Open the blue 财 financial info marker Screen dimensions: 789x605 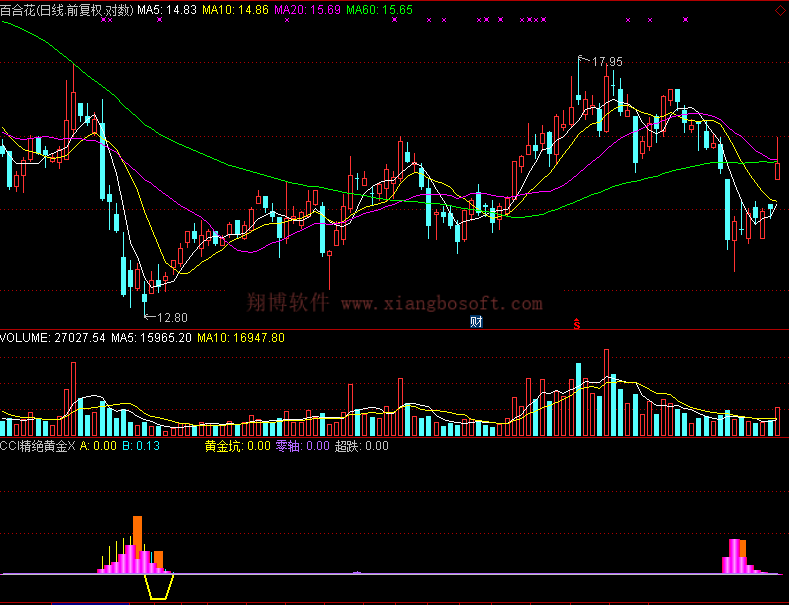tap(476, 322)
